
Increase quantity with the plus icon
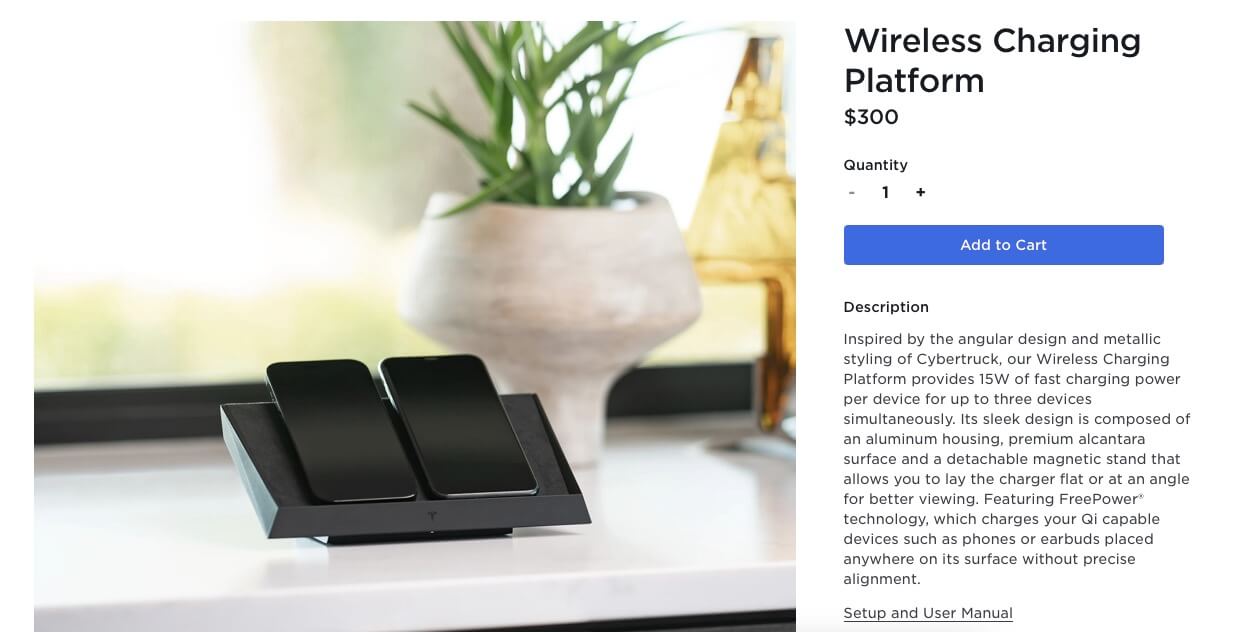(920, 193)
